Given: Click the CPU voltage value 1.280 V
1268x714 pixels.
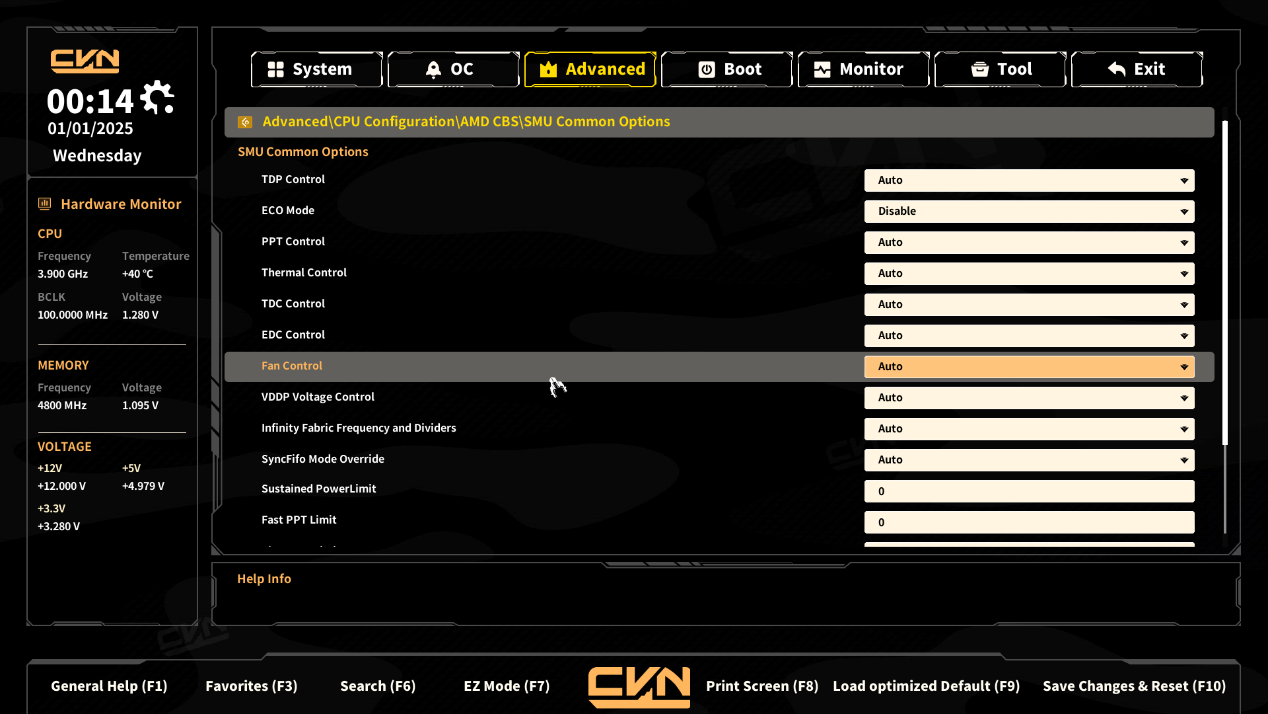Looking at the screenshot, I should point(140,315).
